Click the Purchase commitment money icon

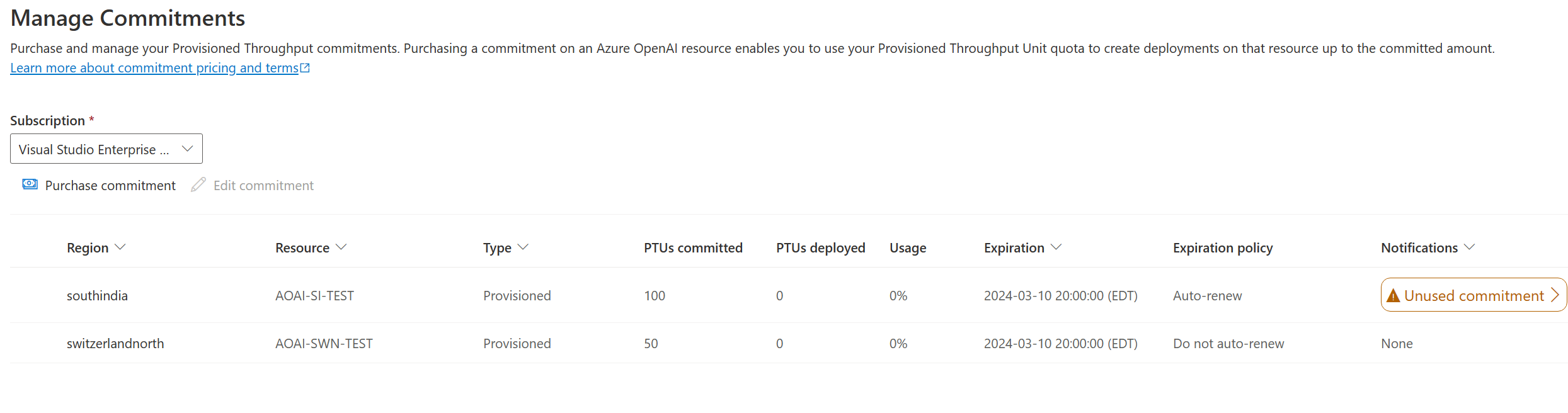30,184
